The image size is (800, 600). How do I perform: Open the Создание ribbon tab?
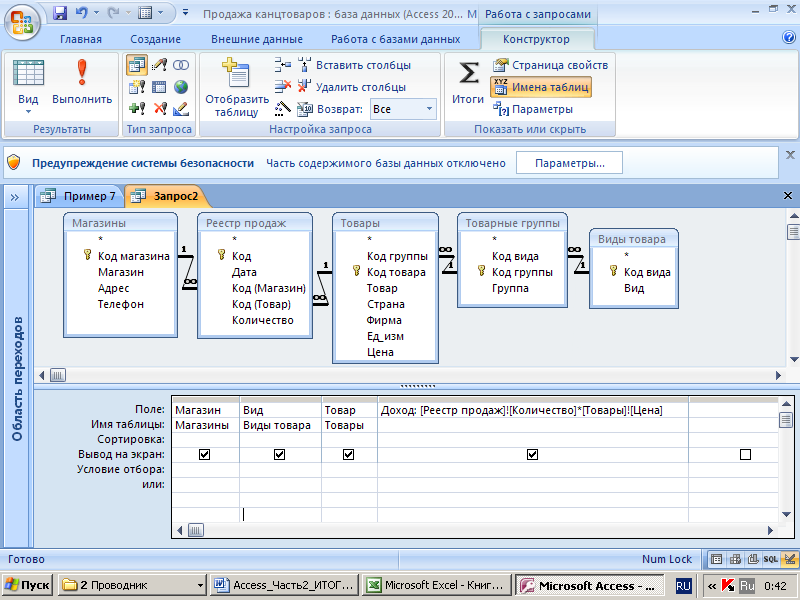pos(155,39)
